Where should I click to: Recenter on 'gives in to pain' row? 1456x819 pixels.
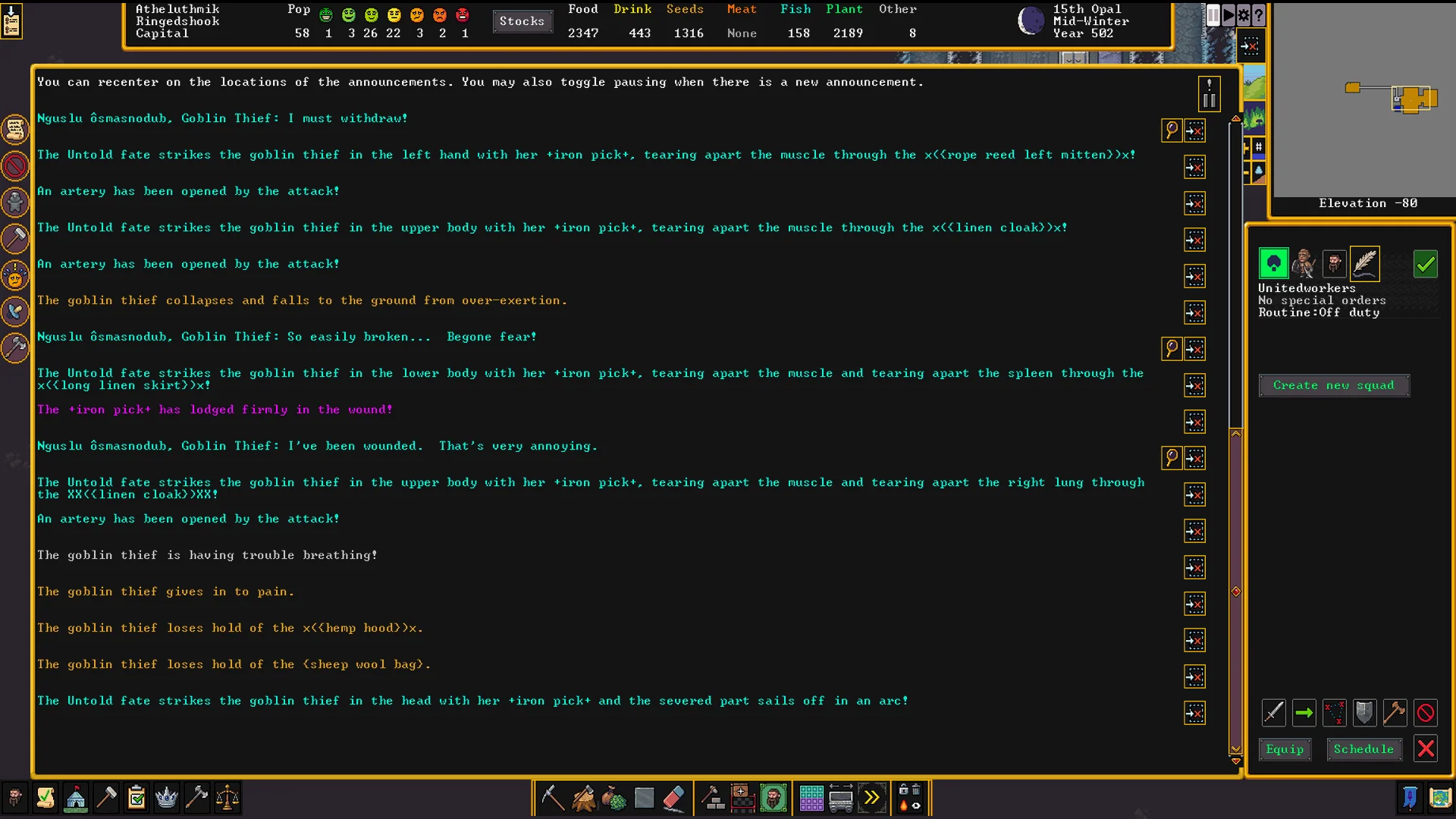pos(1194,604)
